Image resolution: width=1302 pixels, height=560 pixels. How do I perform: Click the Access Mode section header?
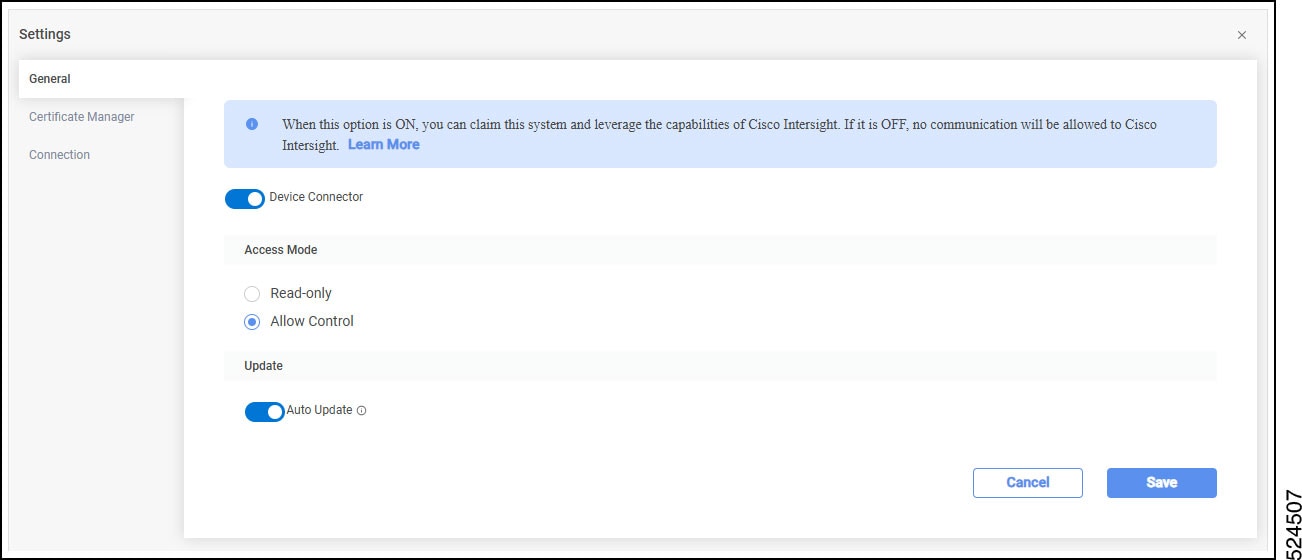click(x=281, y=250)
